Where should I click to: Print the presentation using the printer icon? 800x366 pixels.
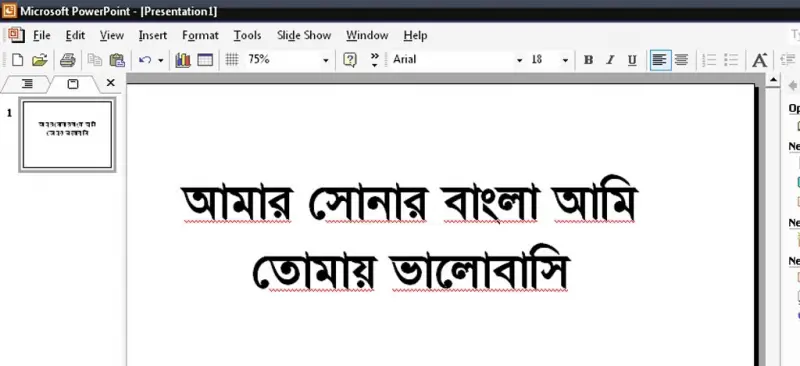pyautogui.click(x=67, y=60)
